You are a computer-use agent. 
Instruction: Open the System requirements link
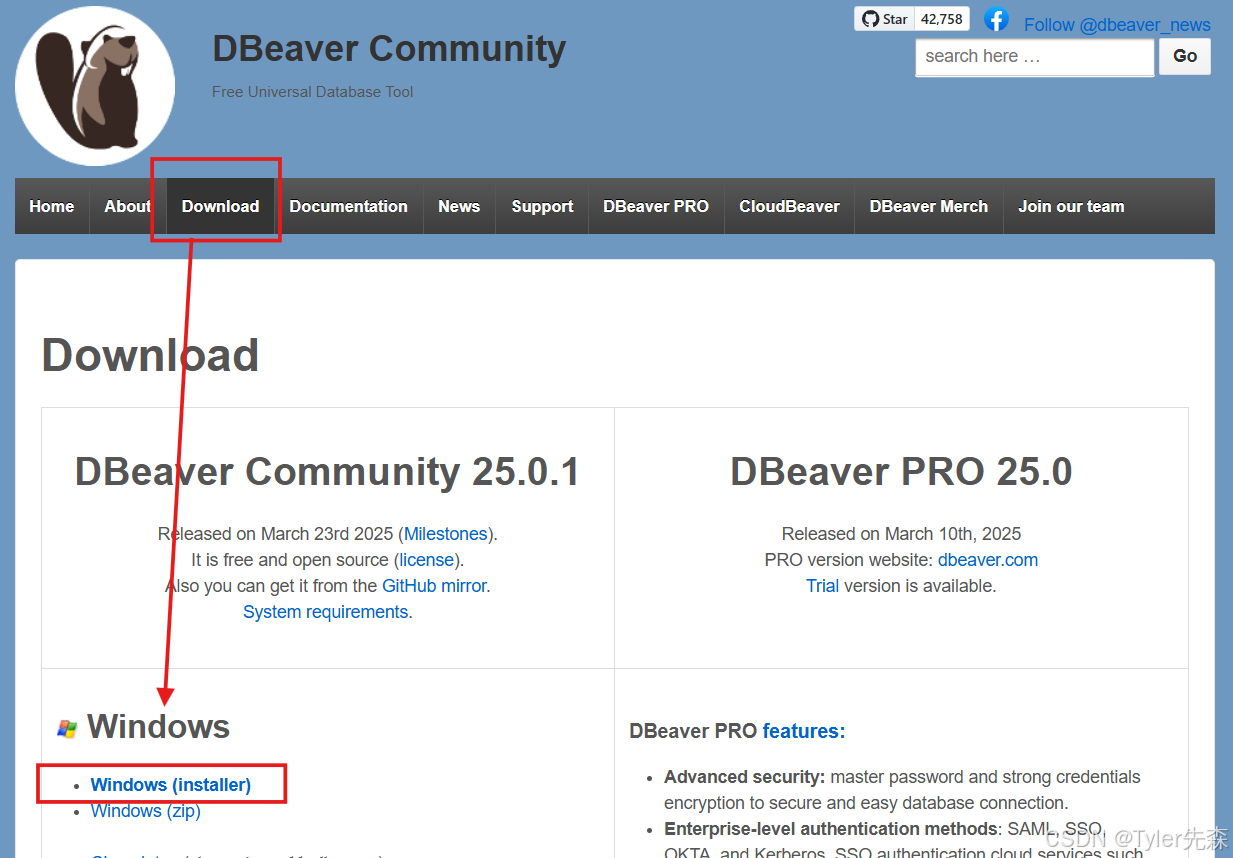[326, 612]
